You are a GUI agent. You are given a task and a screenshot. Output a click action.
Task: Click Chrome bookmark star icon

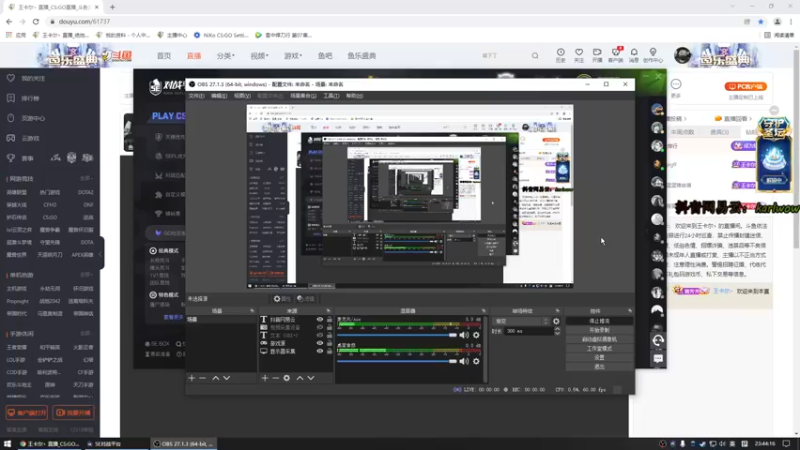tap(761, 21)
